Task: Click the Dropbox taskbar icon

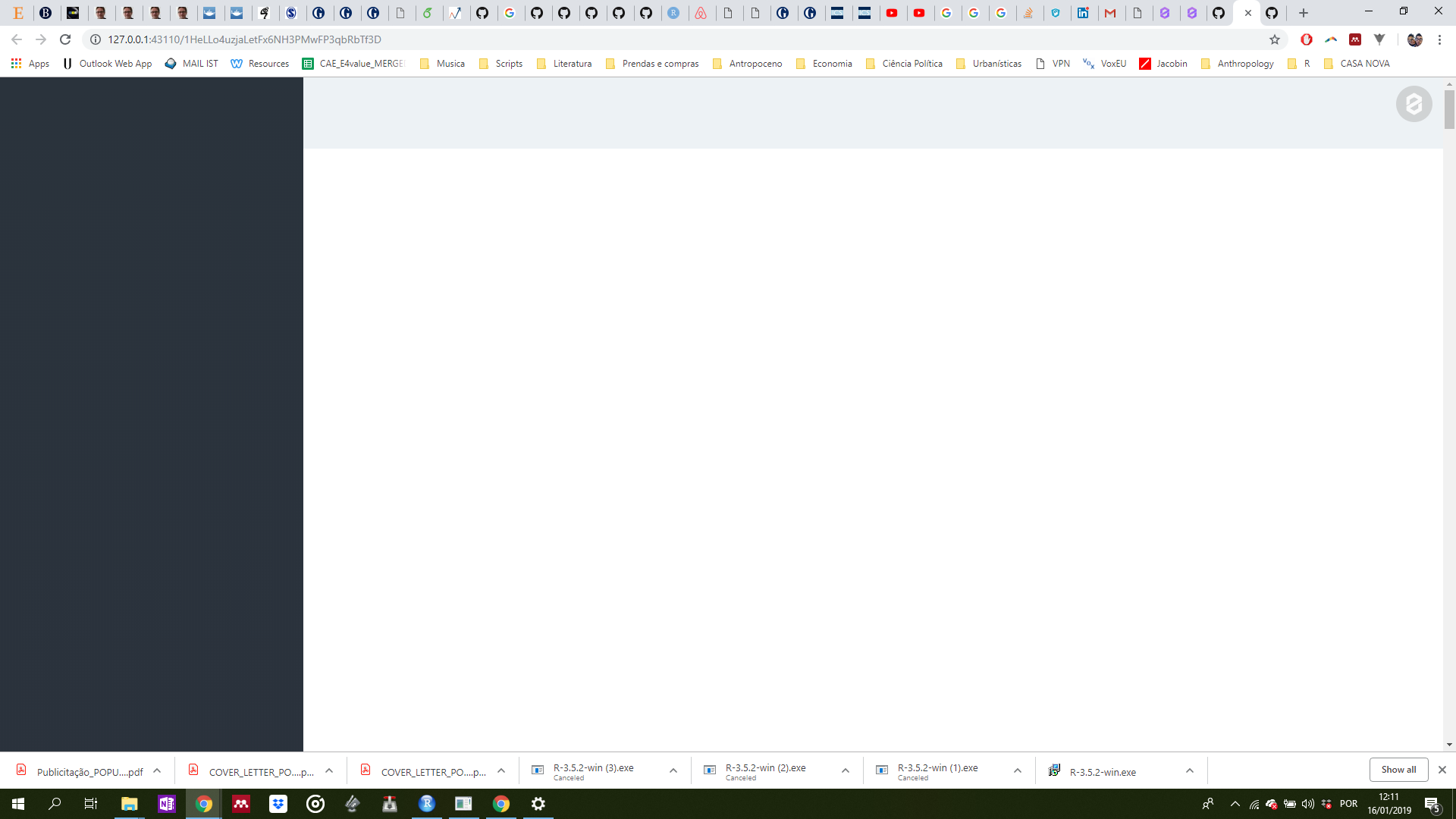Action: 278,803
